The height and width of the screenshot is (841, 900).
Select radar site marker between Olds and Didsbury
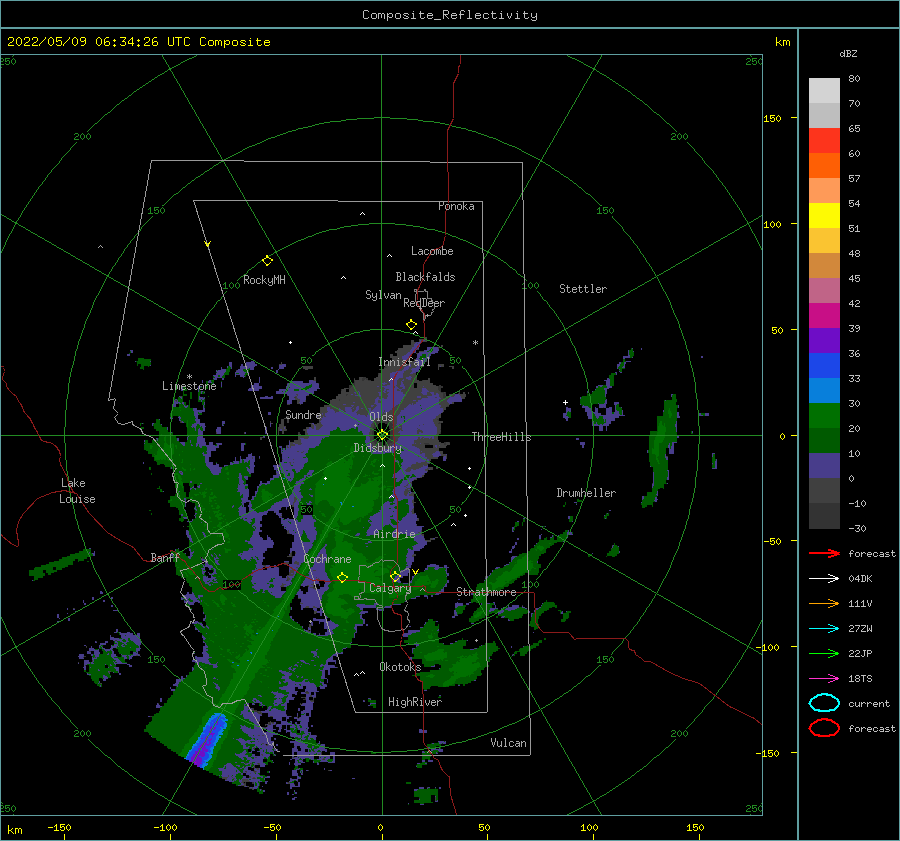(382, 435)
